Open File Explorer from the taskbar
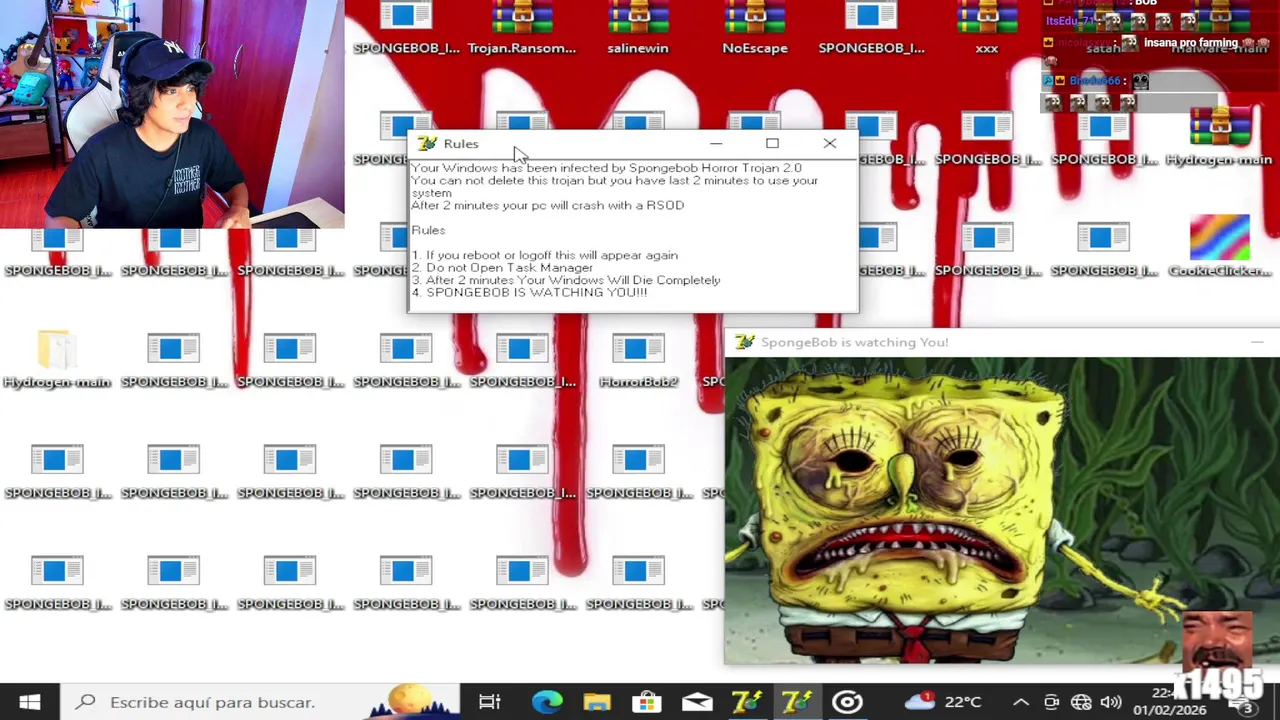 point(597,702)
